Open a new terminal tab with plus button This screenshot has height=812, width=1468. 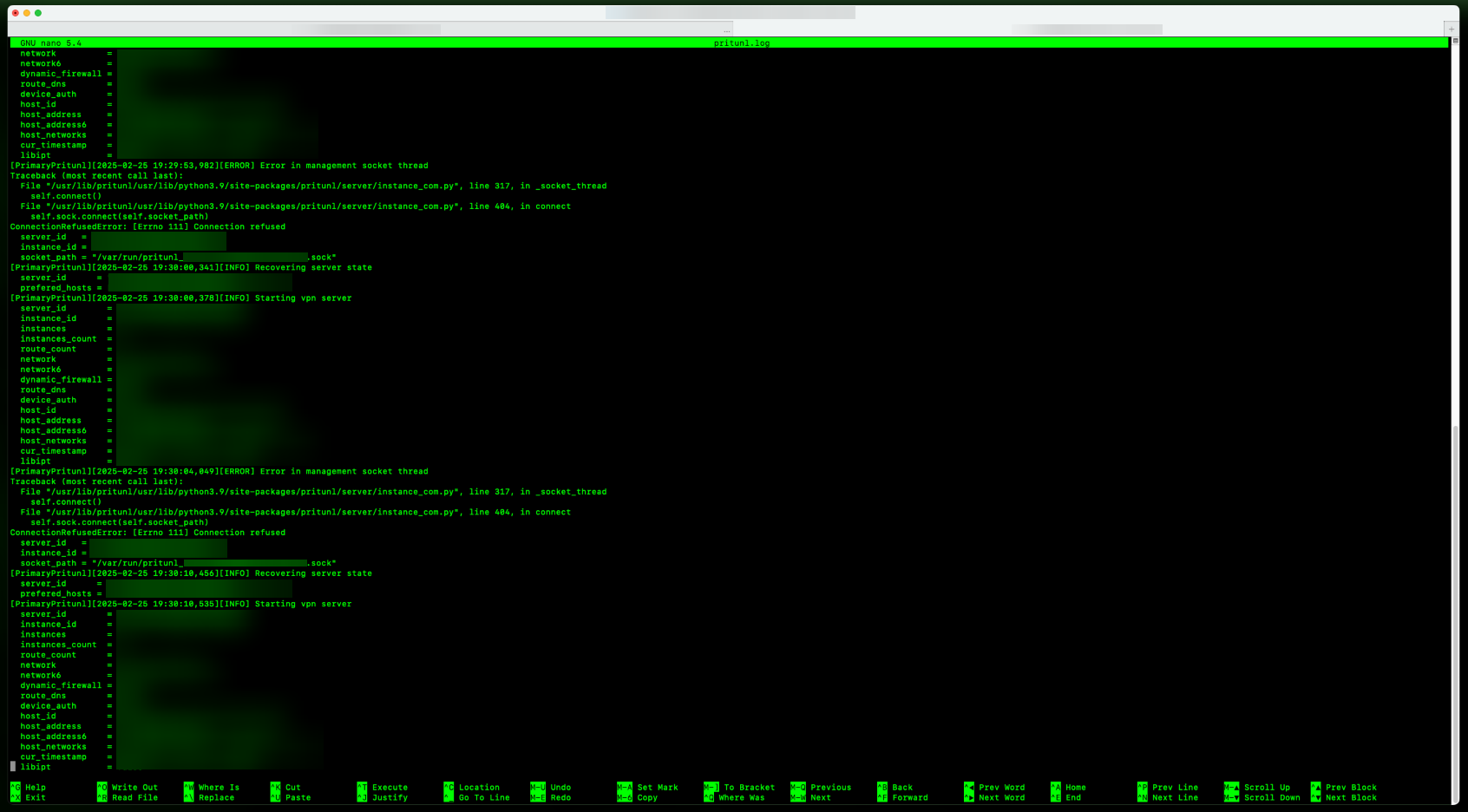(1452, 29)
